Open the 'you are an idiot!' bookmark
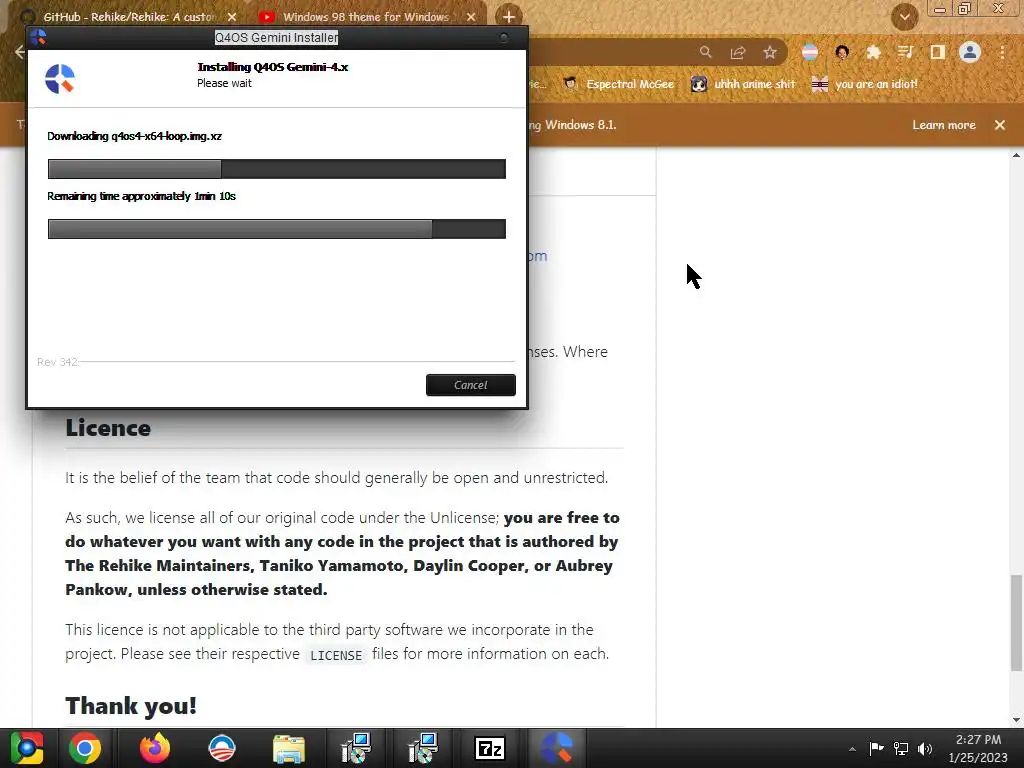The image size is (1024, 768). click(864, 84)
